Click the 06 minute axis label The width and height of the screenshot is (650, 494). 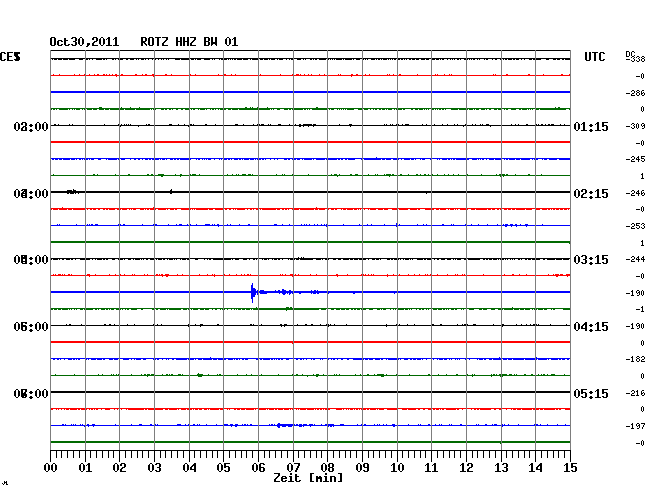coord(258,468)
